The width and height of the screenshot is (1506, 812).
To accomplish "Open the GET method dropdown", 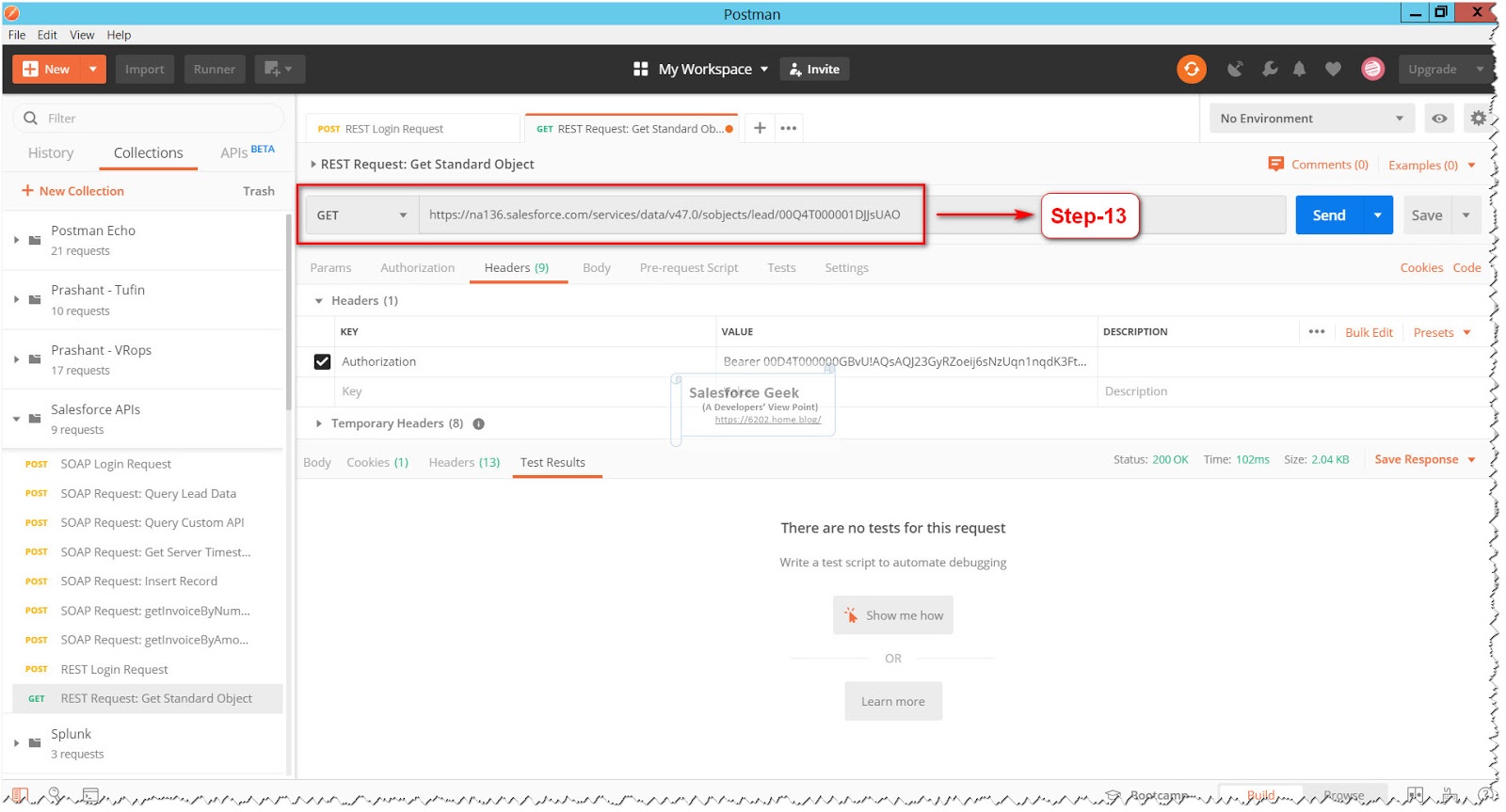I will 362,215.
